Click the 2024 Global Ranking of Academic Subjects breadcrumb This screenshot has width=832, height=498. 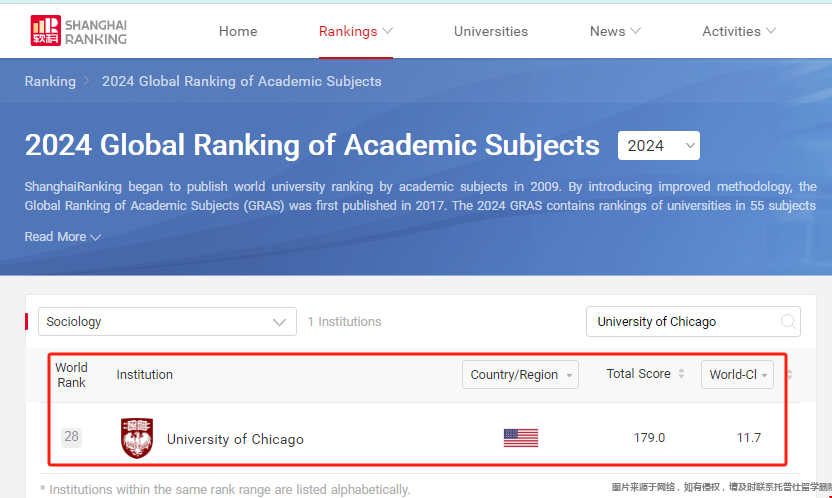coord(241,81)
